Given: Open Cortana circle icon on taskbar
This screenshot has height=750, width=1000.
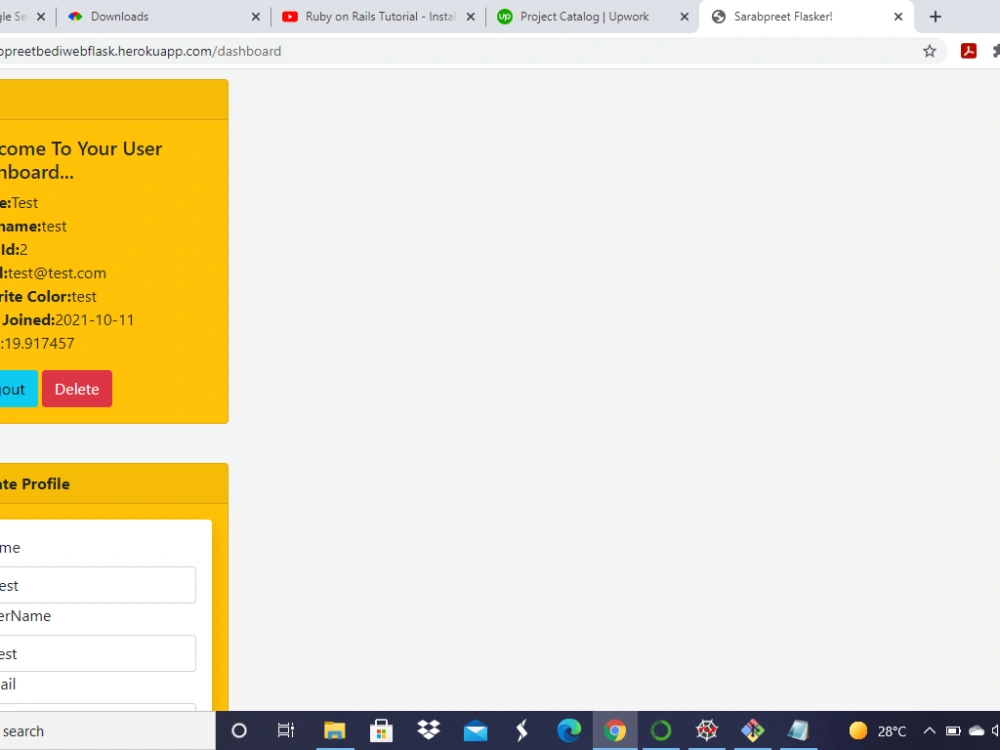Looking at the screenshot, I should pos(239,731).
